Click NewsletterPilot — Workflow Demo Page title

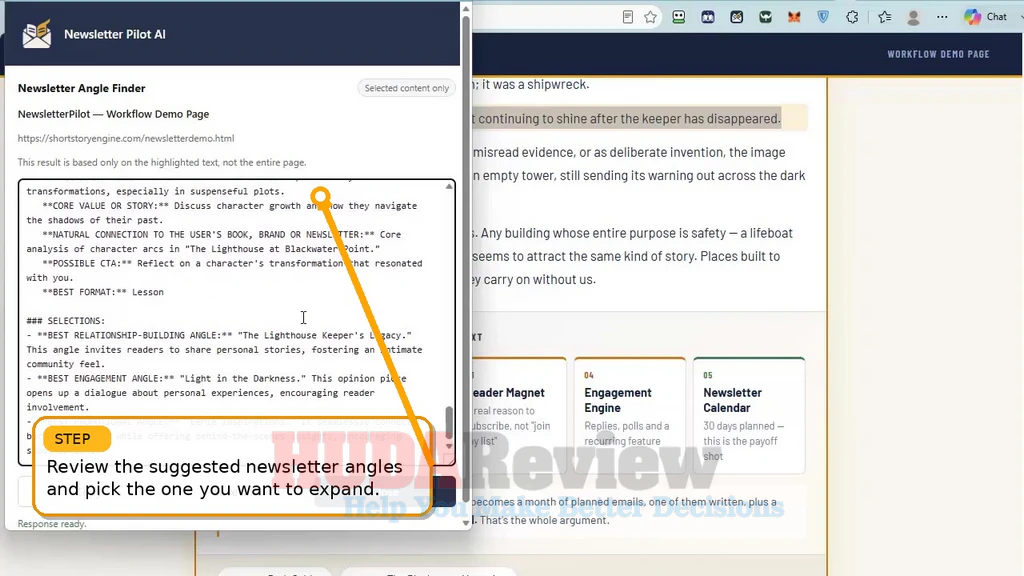point(114,114)
